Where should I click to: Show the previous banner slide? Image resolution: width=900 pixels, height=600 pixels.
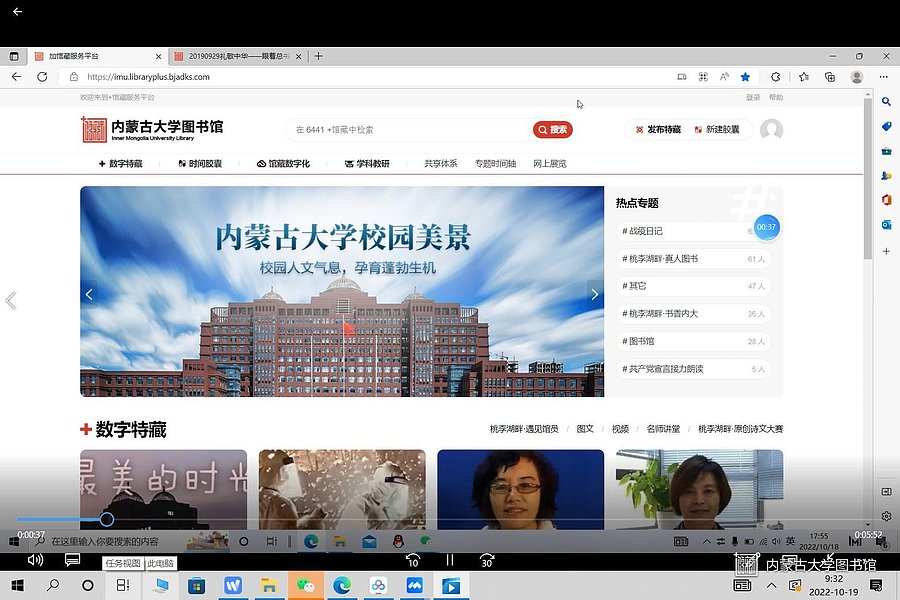click(89, 295)
